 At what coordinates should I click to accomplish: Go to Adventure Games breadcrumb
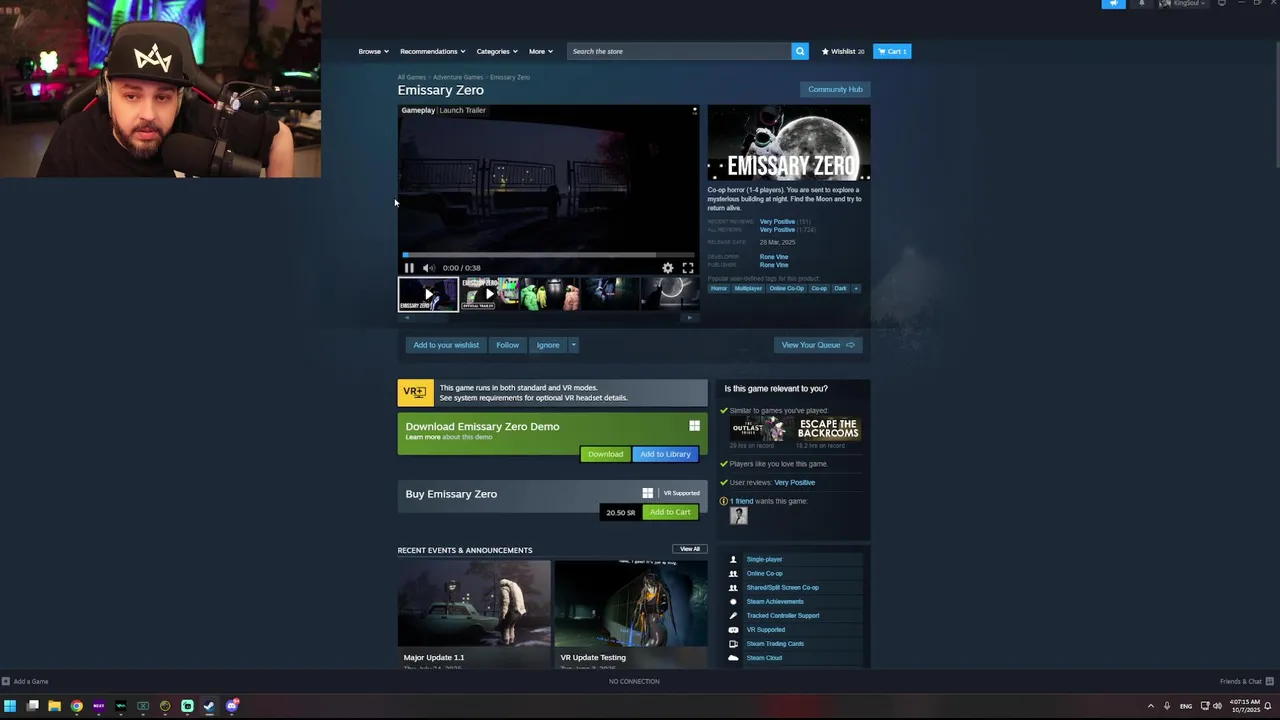point(458,77)
